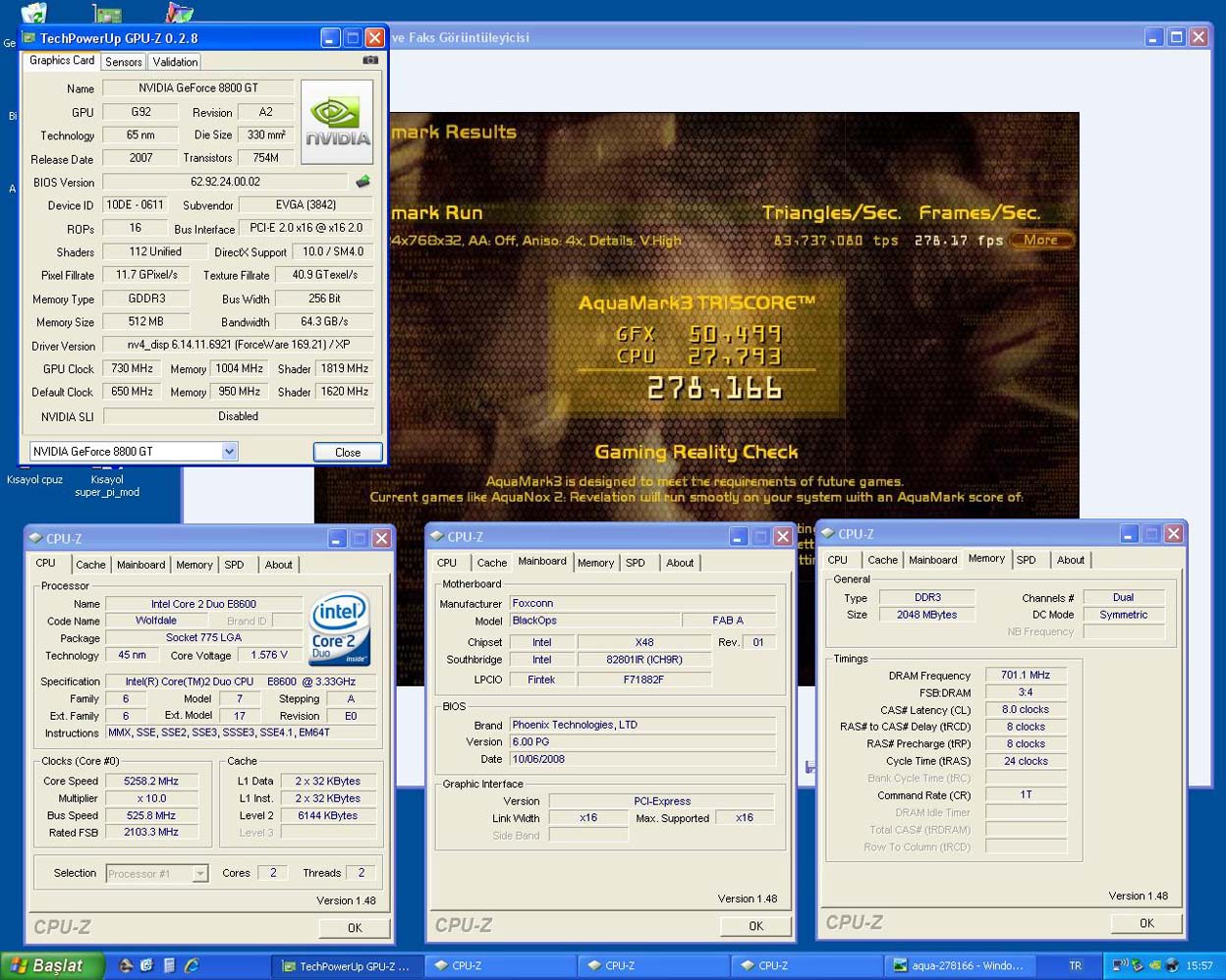Click the AquaMark total score 278,166
The image size is (1226, 980).
714,389
